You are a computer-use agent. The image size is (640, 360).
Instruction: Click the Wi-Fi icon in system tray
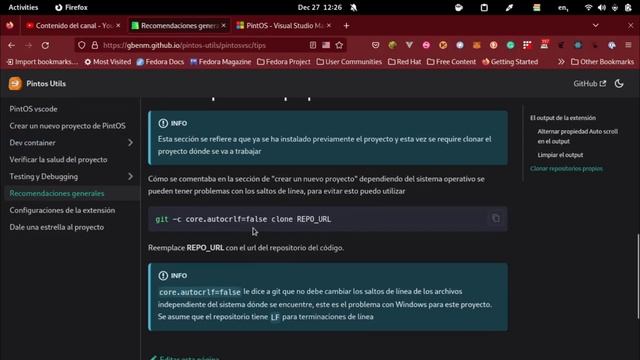pyautogui.click(x=588, y=7)
